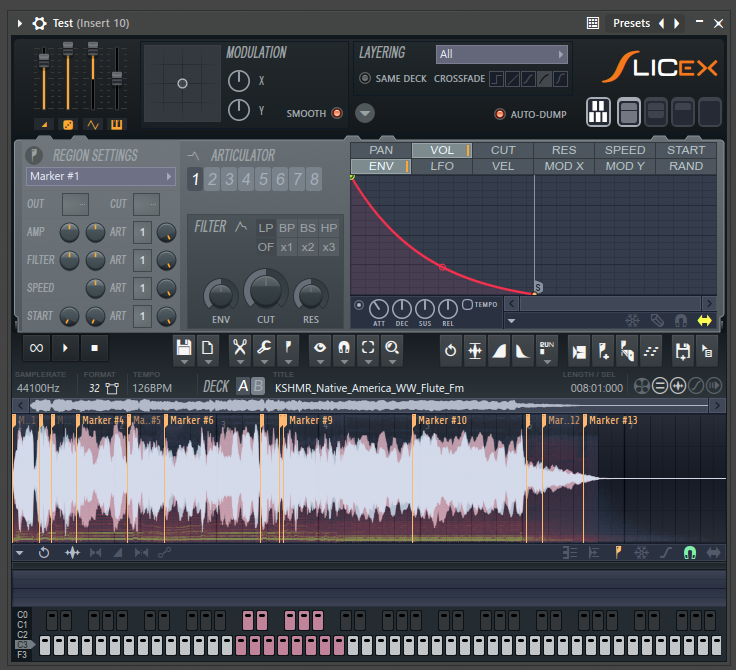The width and height of the screenshot is (736, 670).
Task: Select the LP filter type
Action: tap(266, 228)
